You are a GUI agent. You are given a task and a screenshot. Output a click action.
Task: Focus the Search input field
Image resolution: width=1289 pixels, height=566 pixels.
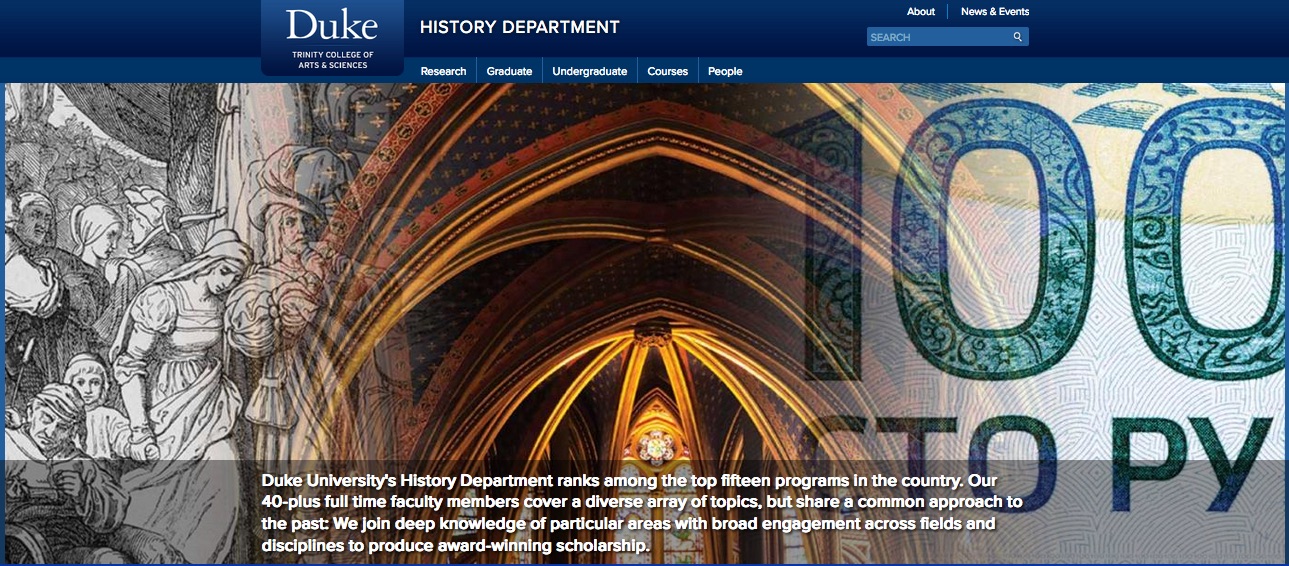tap(935, 37)
